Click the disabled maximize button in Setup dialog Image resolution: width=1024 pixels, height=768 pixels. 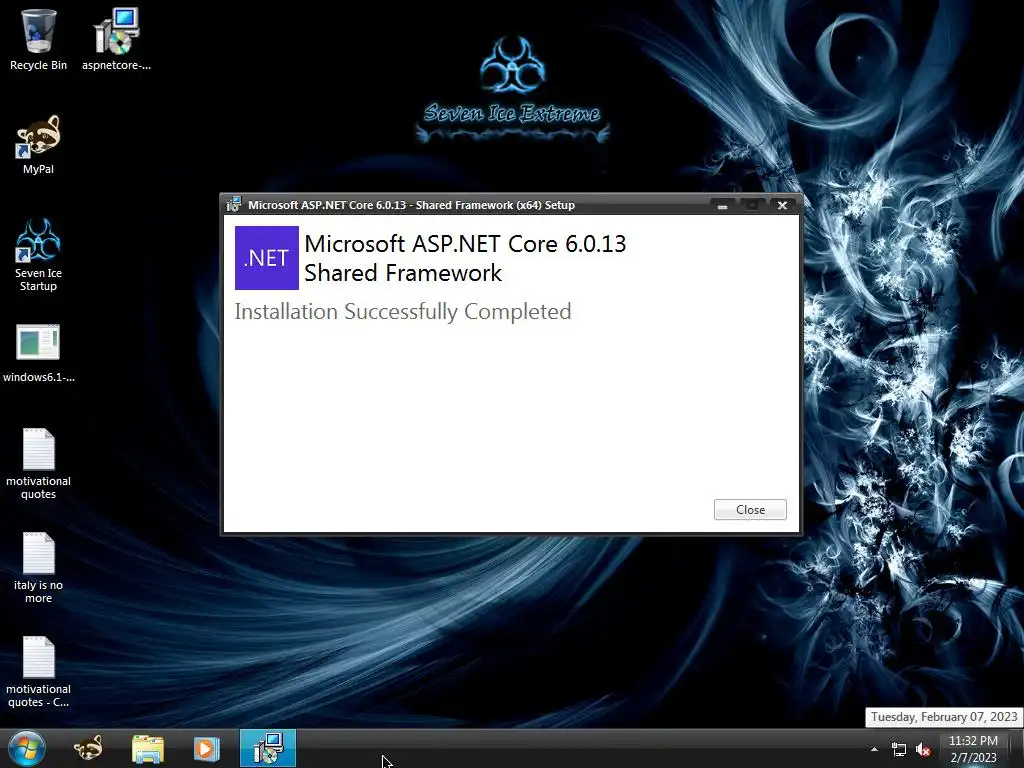click(752, 205)
